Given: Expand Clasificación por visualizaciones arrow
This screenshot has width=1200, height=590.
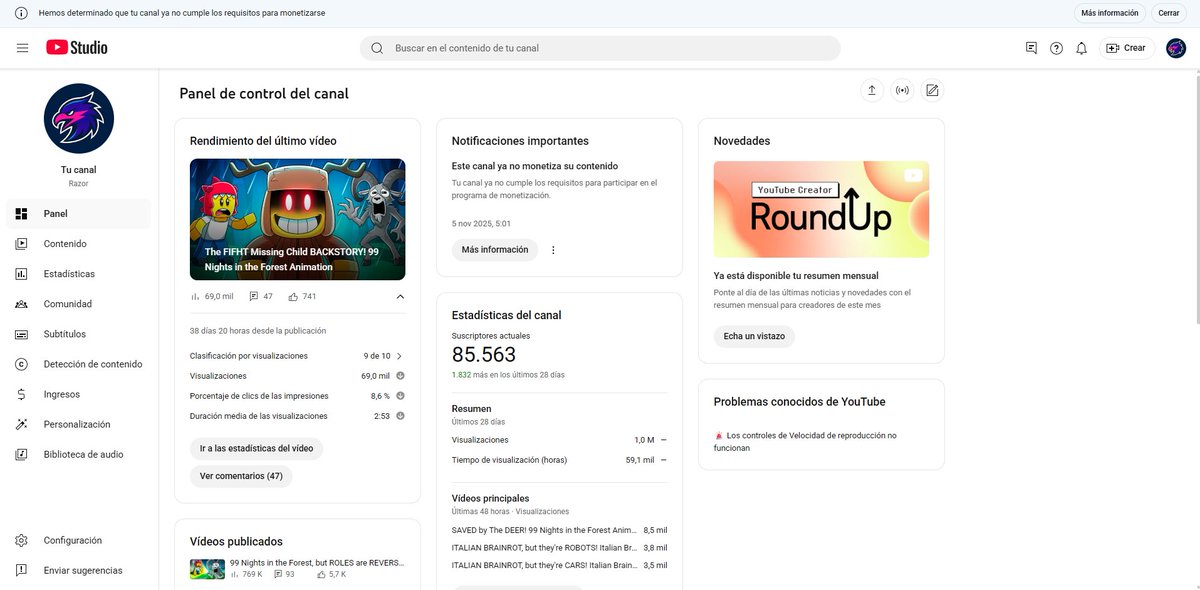Looking at the screenshot, I should [400, 356].
